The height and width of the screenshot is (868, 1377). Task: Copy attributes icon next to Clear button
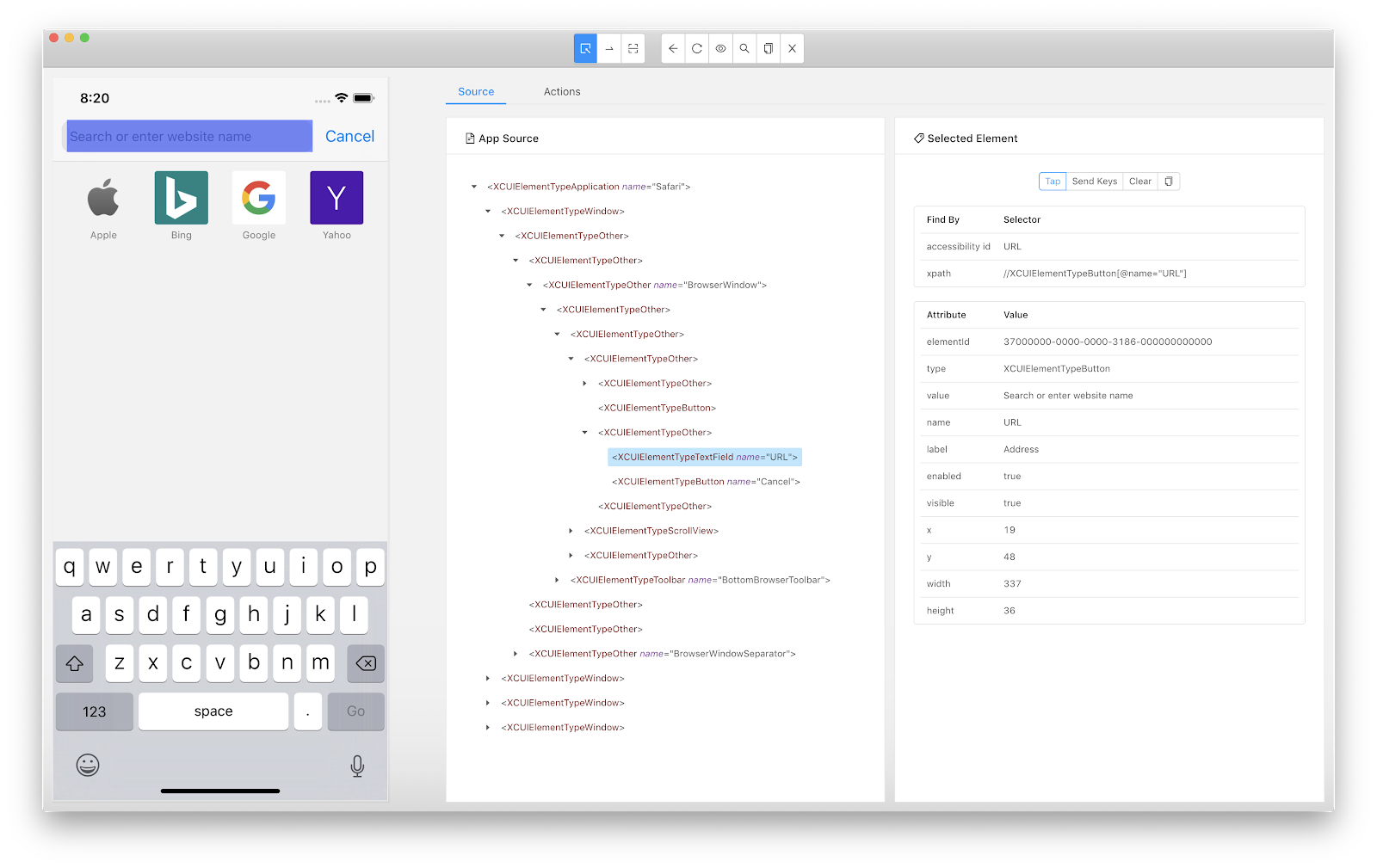coord(1169,182)
